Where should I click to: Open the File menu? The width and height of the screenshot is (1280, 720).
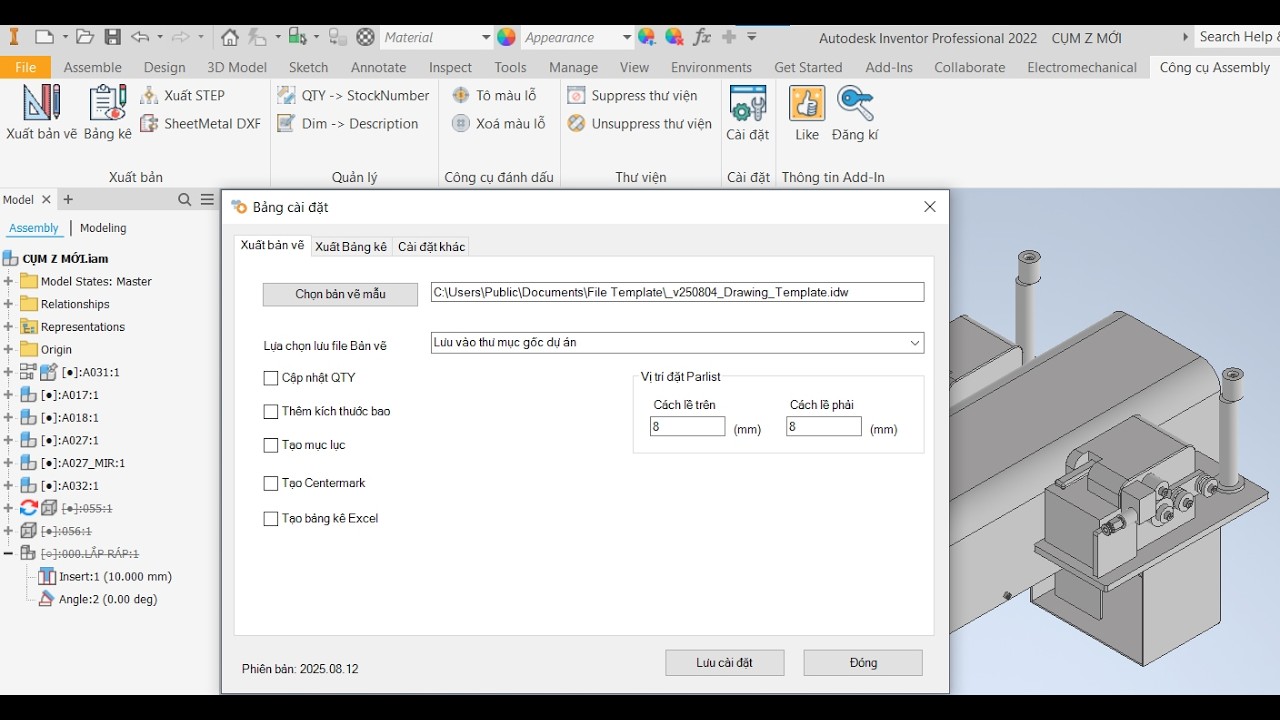point(26,67)
